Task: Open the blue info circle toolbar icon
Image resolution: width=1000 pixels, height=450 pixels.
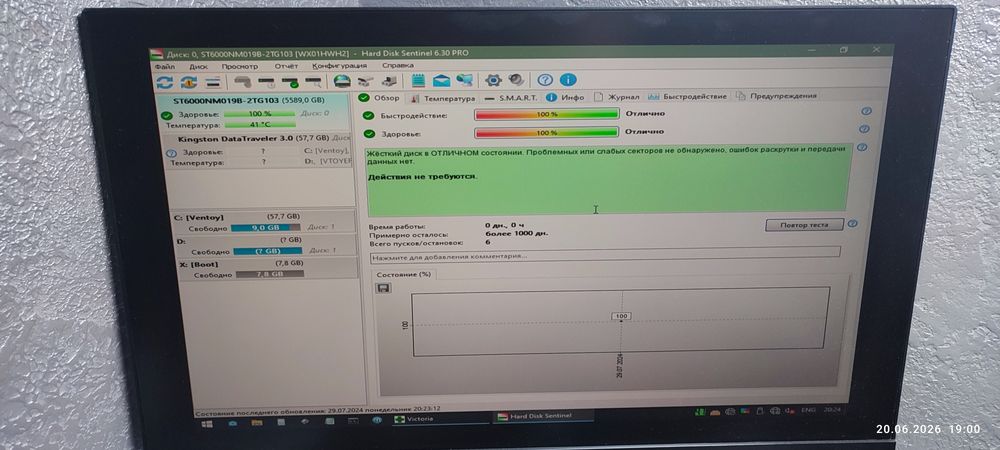Action: 568,80
